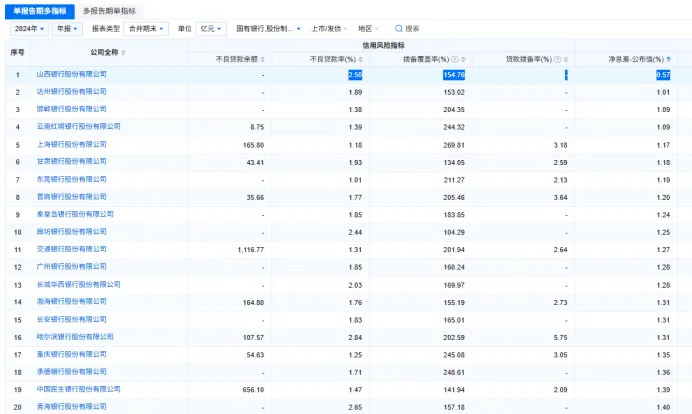Switch to the 多报告期单指标 tab

[111, 10]
